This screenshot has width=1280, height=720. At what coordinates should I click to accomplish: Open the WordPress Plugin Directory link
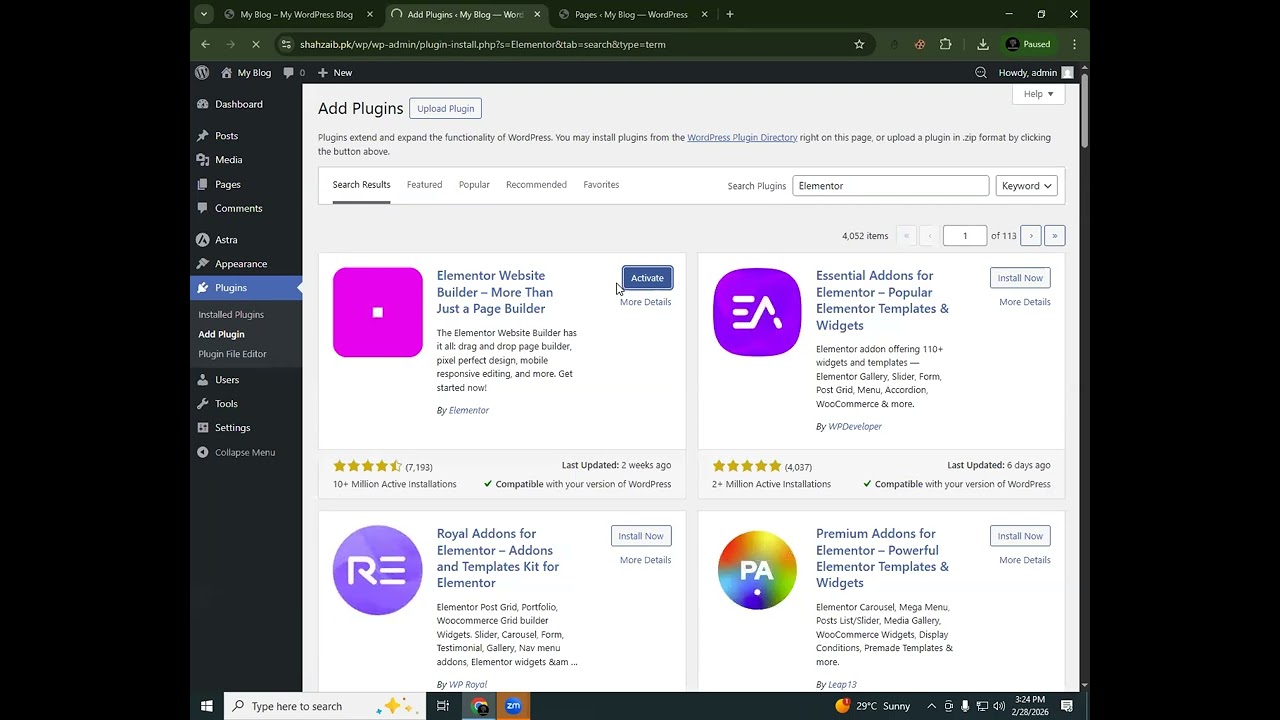(x=742, y=138)
